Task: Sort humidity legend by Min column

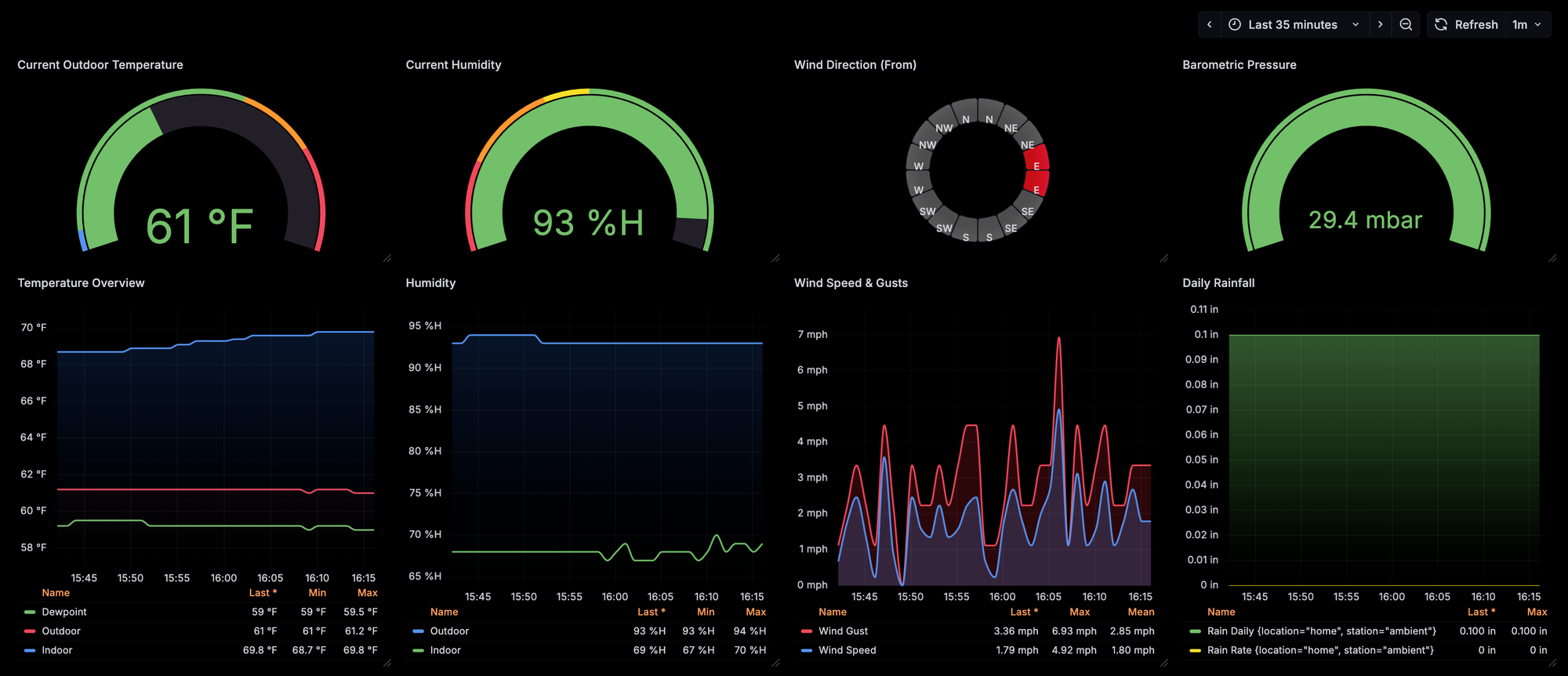Action: (x=706, y=612)
